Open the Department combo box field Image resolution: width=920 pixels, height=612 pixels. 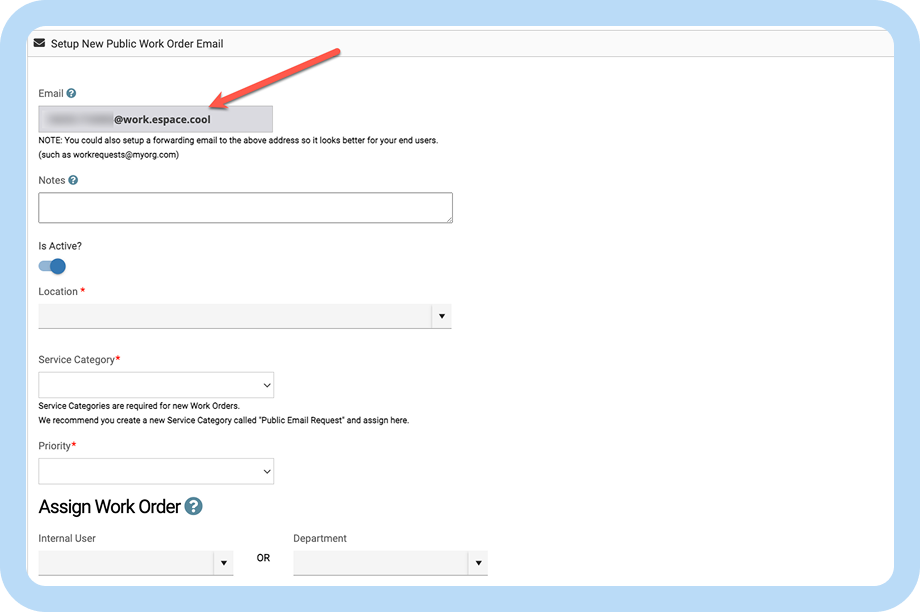pos(380,563)
